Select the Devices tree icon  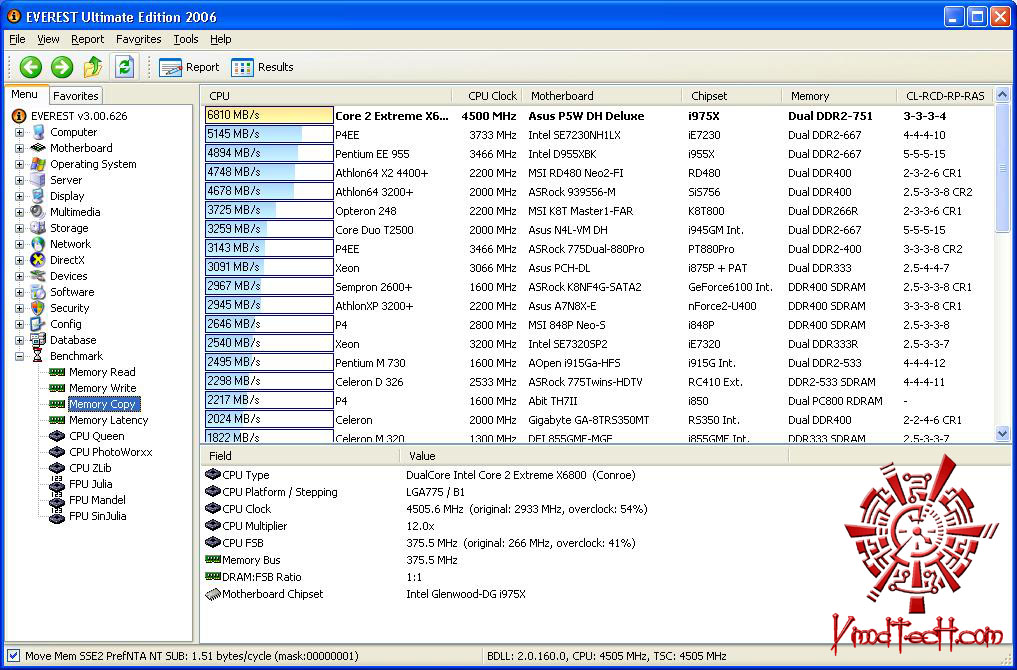coord(38,276)
